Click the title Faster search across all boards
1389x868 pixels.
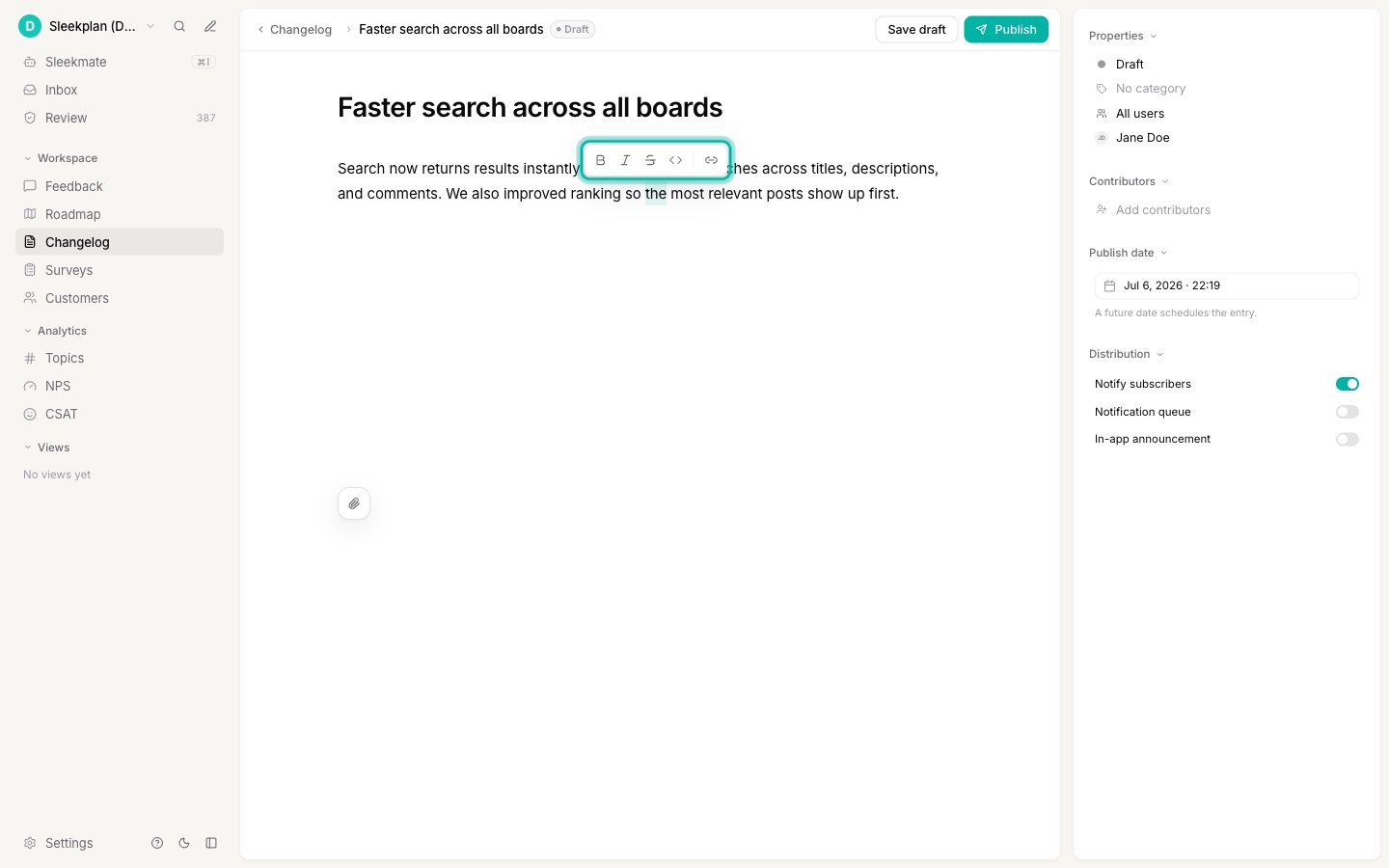pyautogui.click(x=531, y=107)
